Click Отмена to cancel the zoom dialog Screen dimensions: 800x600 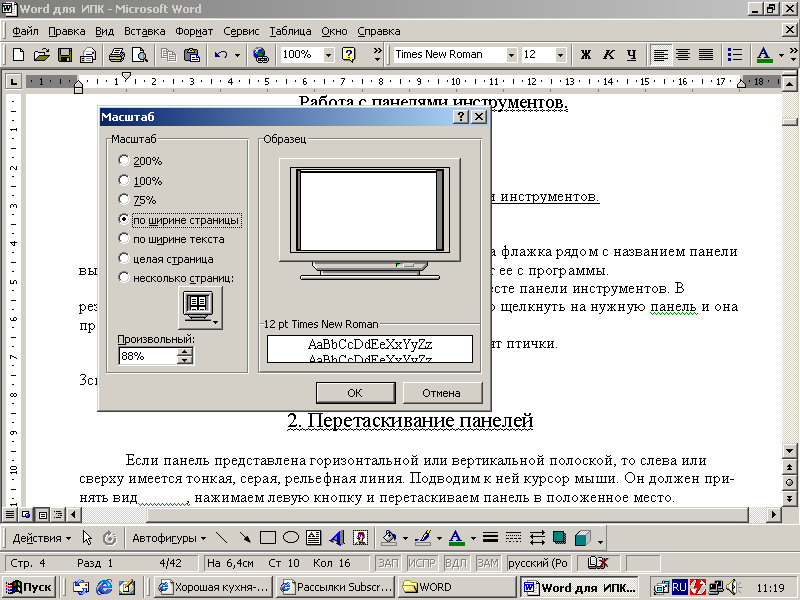pyautogui.click(x=441, y=393)
